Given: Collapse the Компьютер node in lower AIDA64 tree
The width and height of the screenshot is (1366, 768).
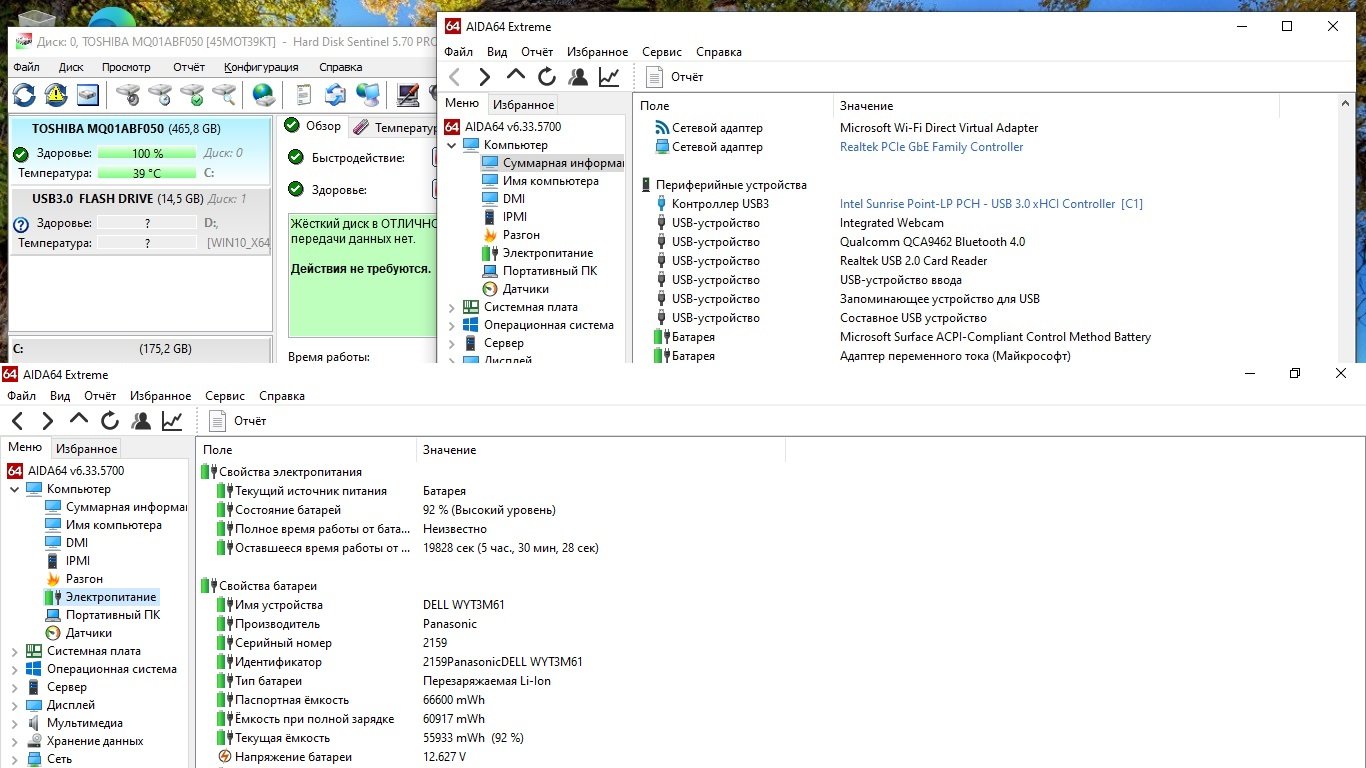Looking at the screenshot, I should [x=14, y=489].
